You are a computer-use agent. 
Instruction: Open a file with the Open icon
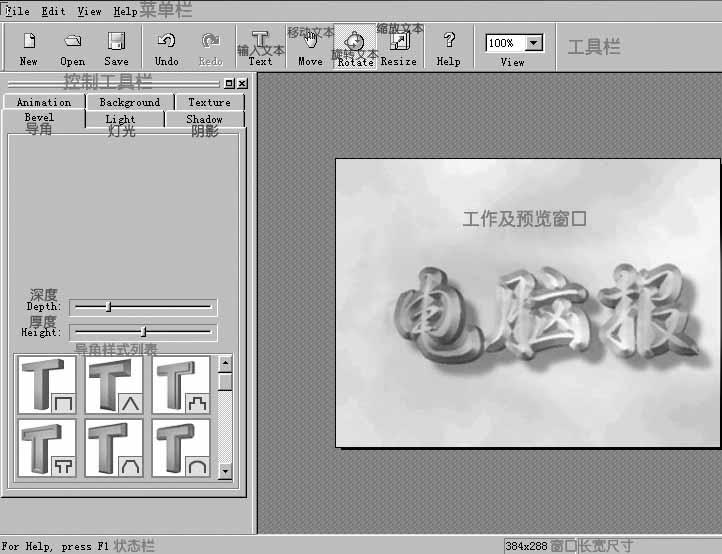tap(73, 47)
